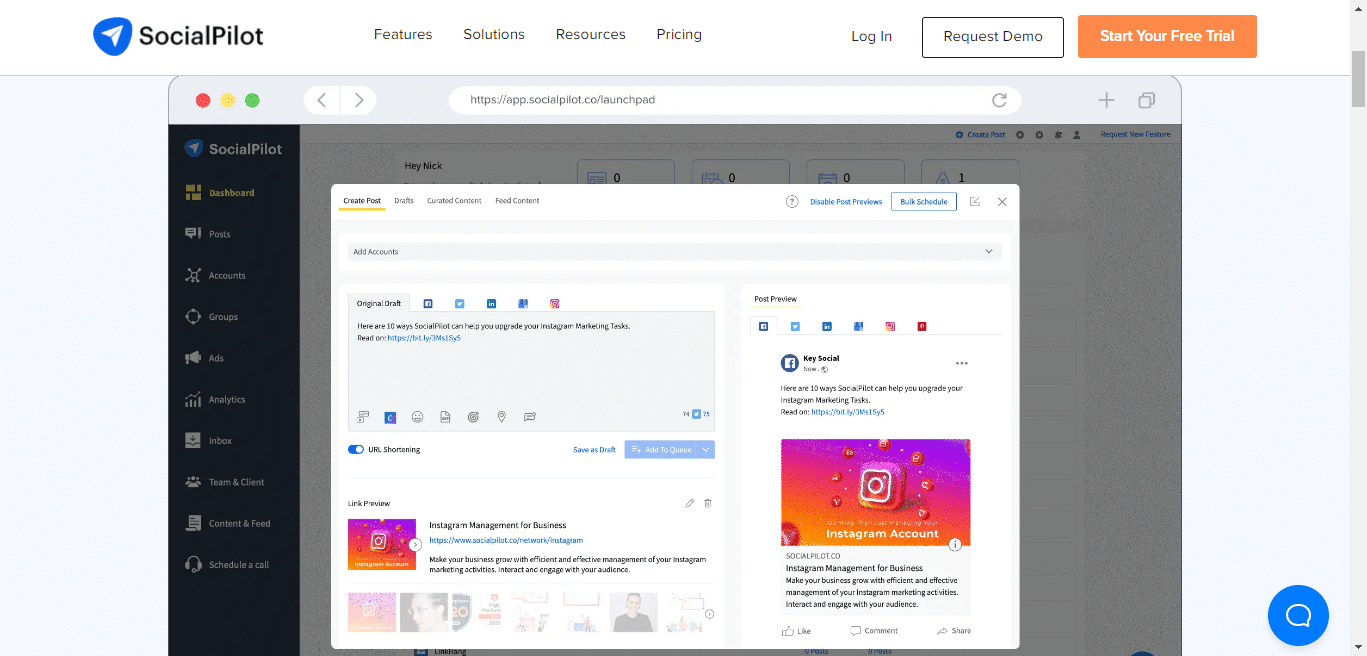Click Comment in the Facebook preview
Screen dimensions: 1367x656
click(874, 631)
